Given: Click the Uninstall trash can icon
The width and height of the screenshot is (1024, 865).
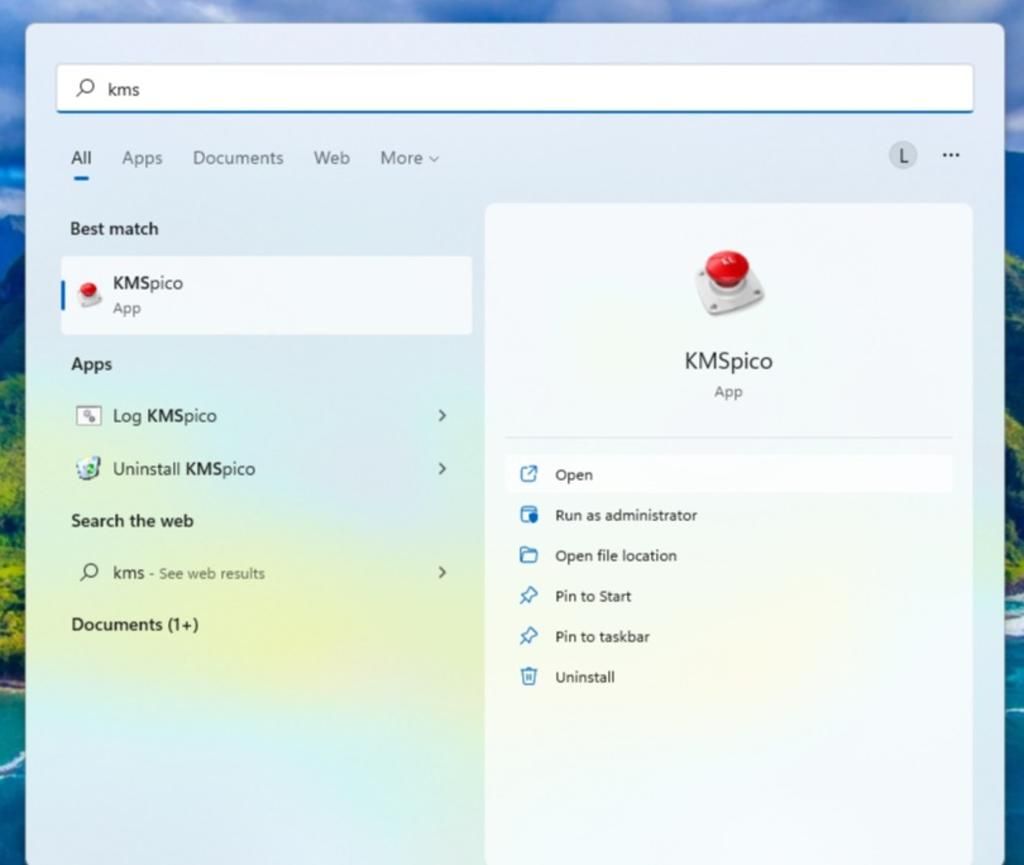Looking at the screenshot, I should point(528,676).
